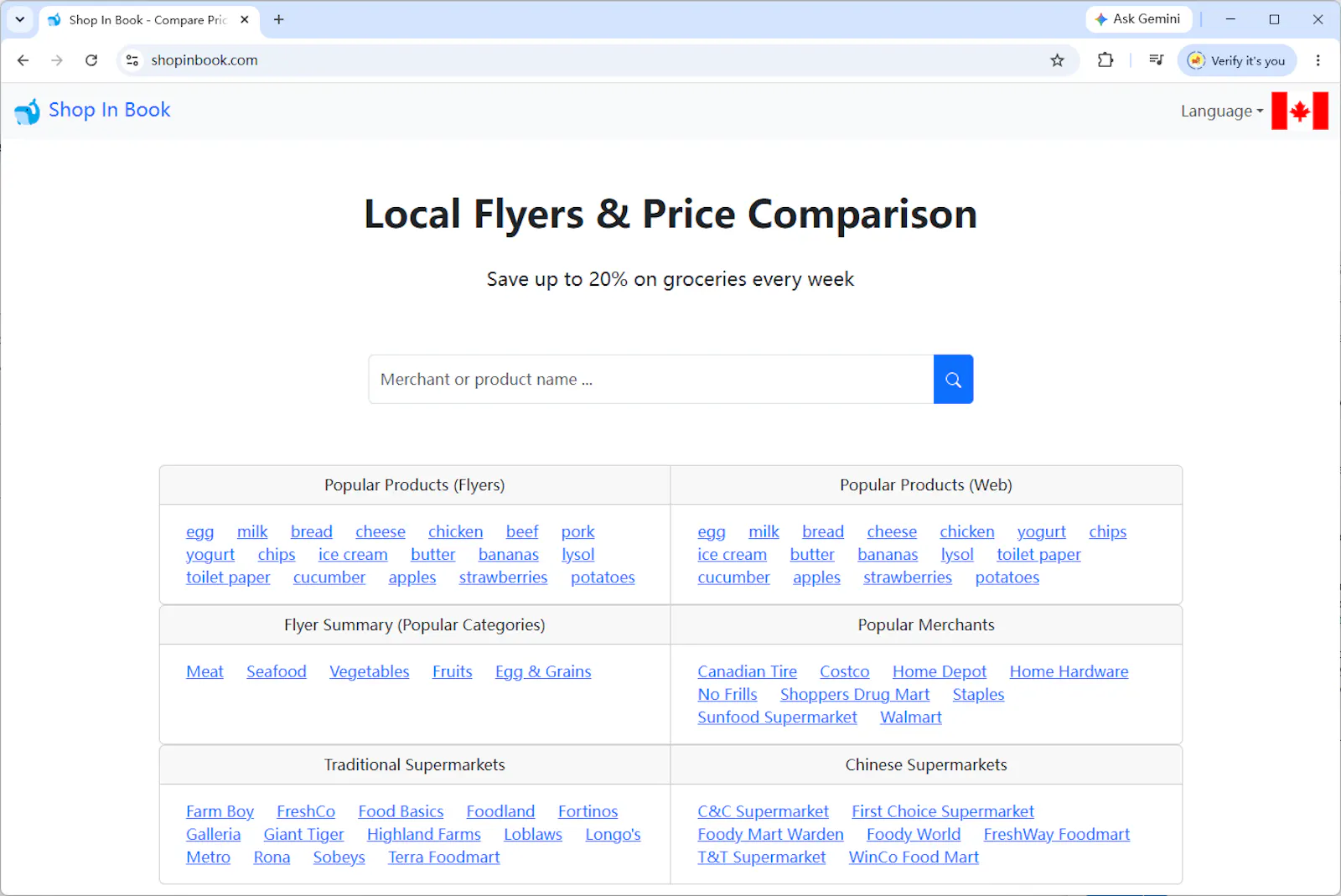This screenshot has height=896, width=1341.
Task: Open the Galleria link
Action: coord(213,834)
